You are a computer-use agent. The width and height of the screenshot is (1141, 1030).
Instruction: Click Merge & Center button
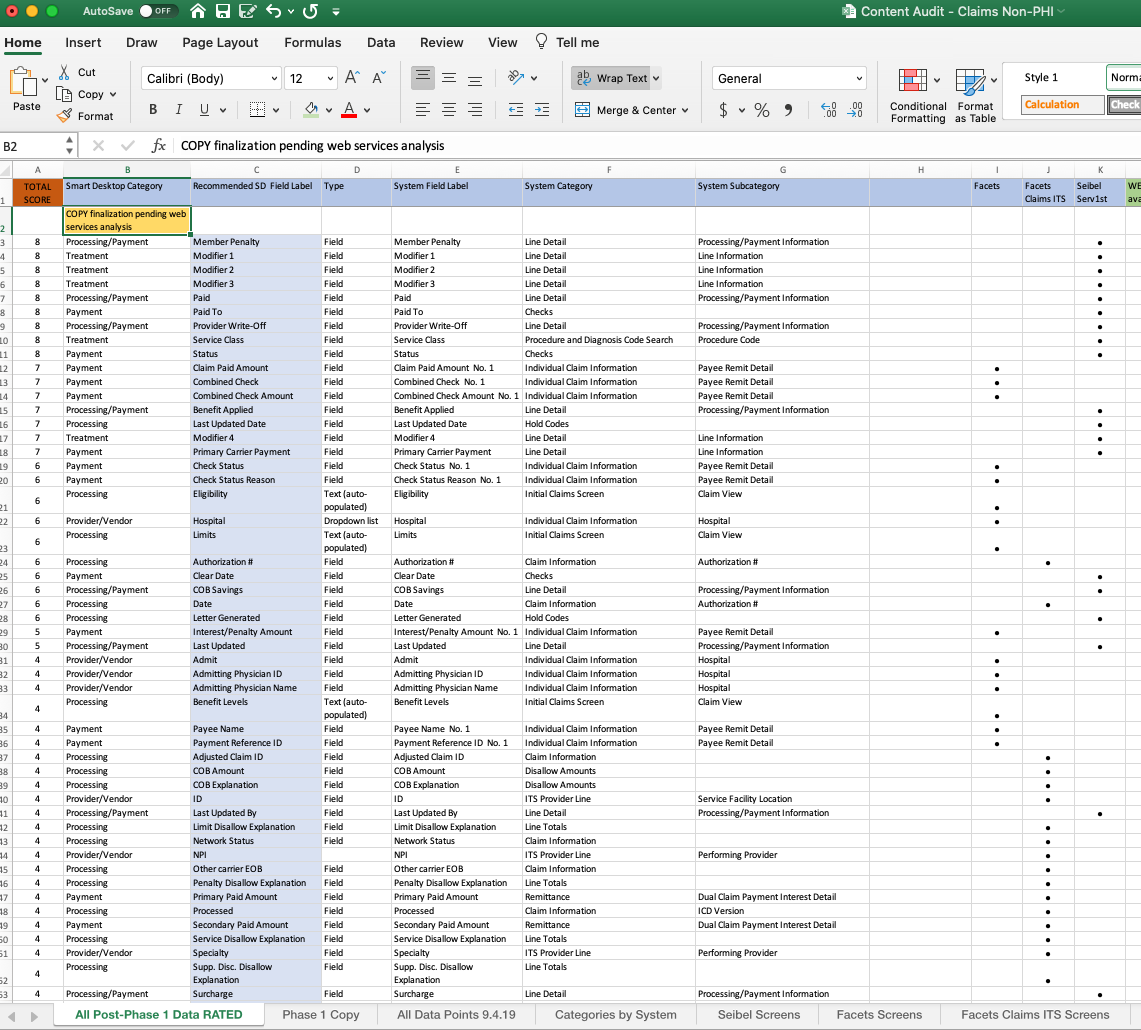point(626,110)
